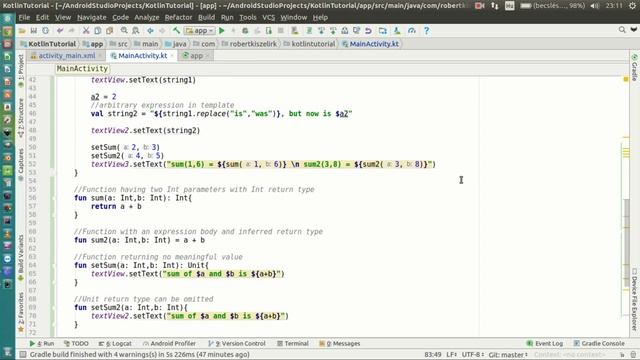
Task: Open the Navigate menu
Action: [x=91, y=17]
